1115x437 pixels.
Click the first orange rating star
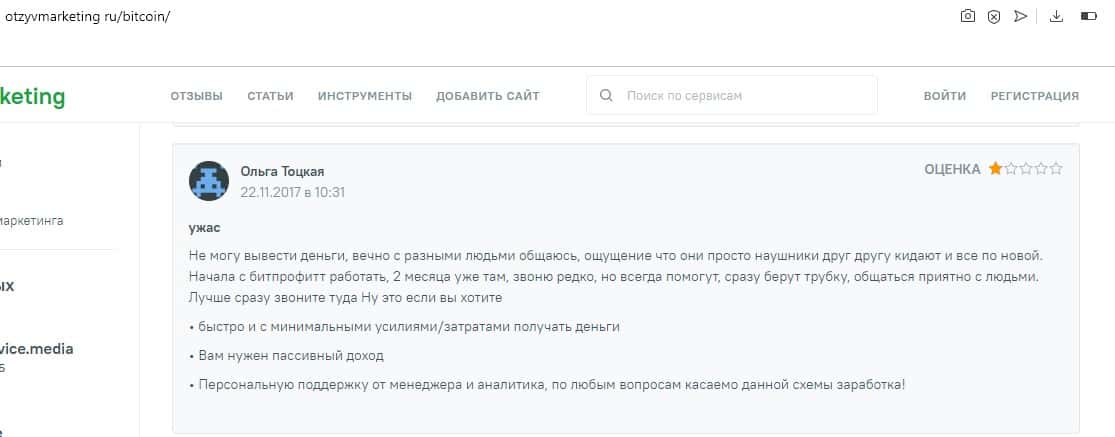(x=996, y=169)
